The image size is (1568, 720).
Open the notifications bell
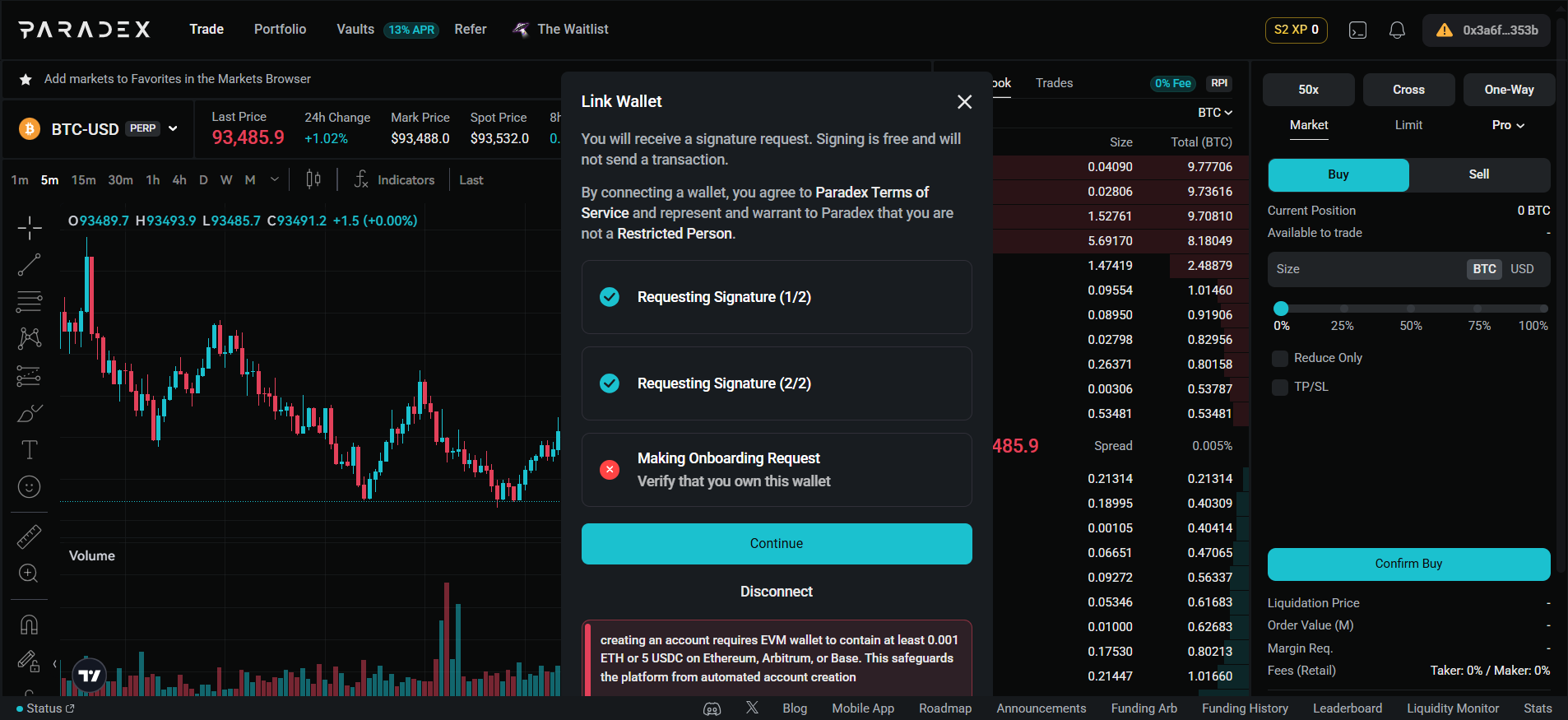tap(1397, 30)
